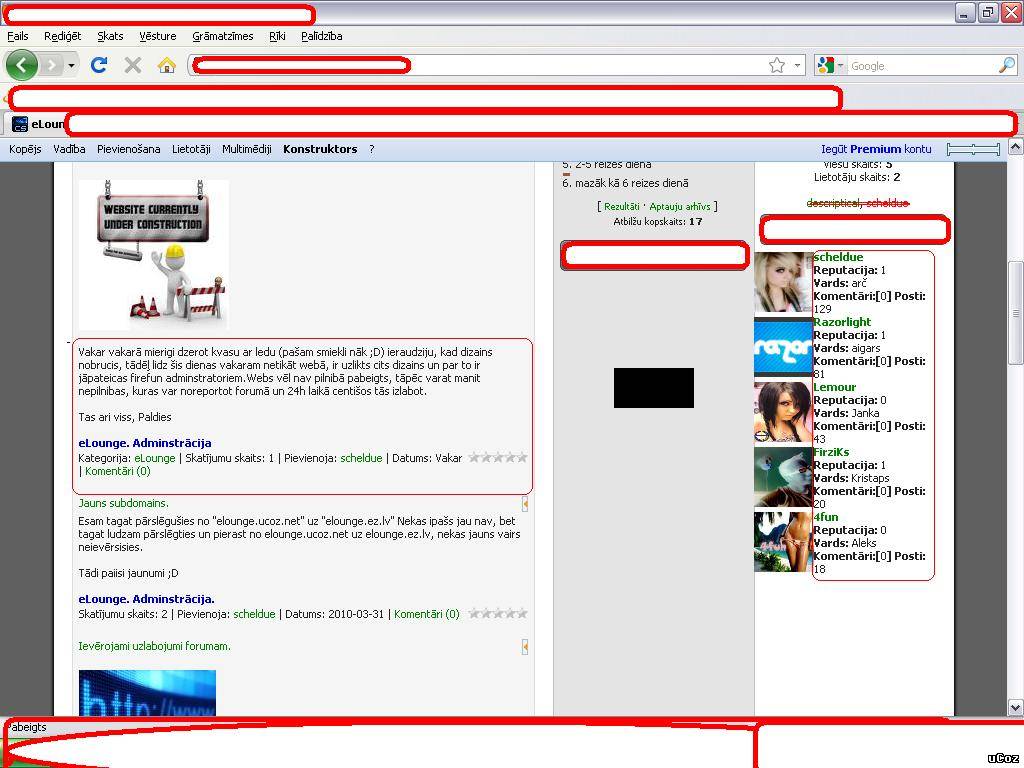Open the Vēsture menu
Image resolution: width=1024 pixels, height=768 pixels.
[157, 36]
